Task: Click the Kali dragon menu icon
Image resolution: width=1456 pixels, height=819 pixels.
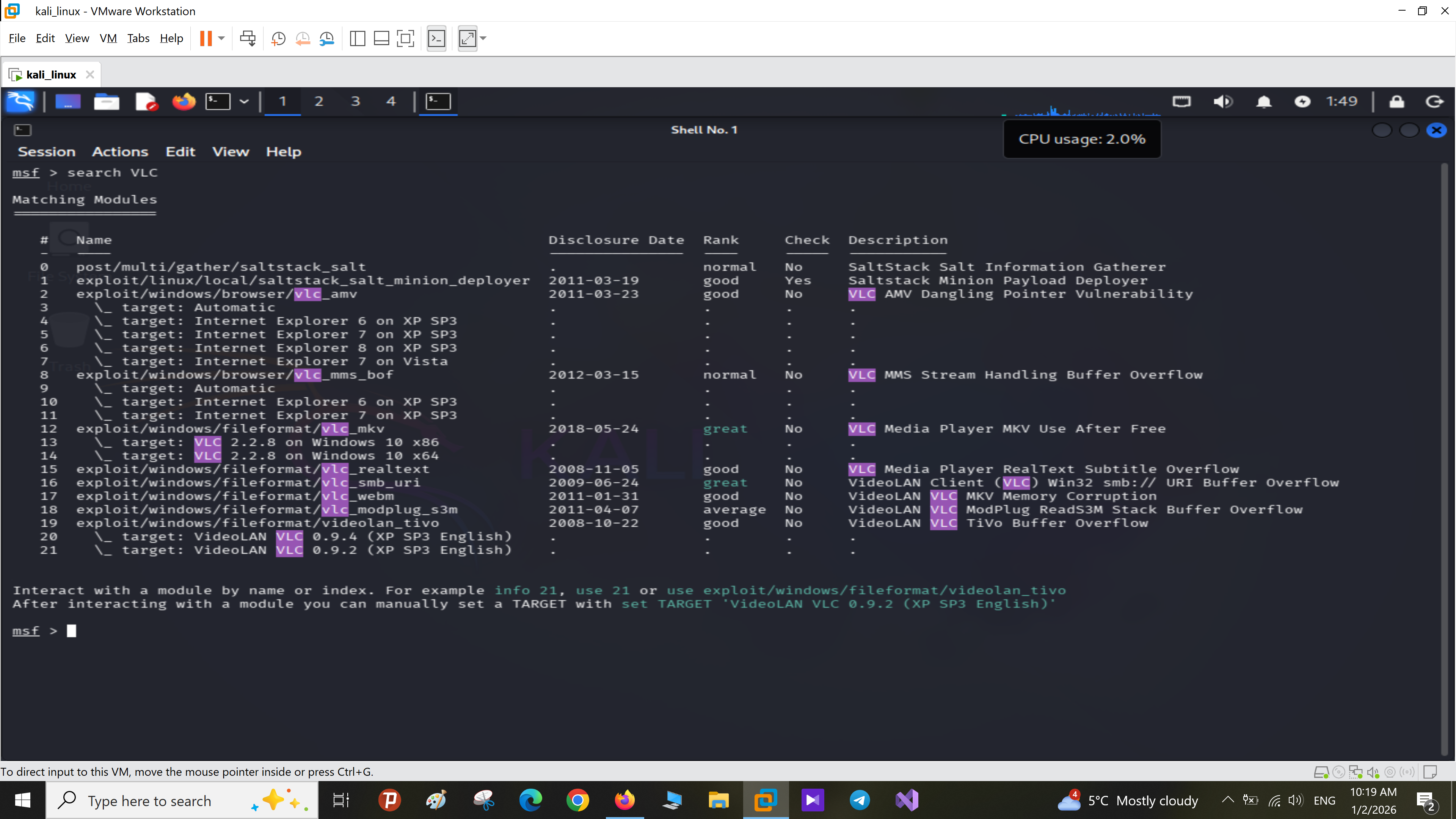Action: click(20, 101)
